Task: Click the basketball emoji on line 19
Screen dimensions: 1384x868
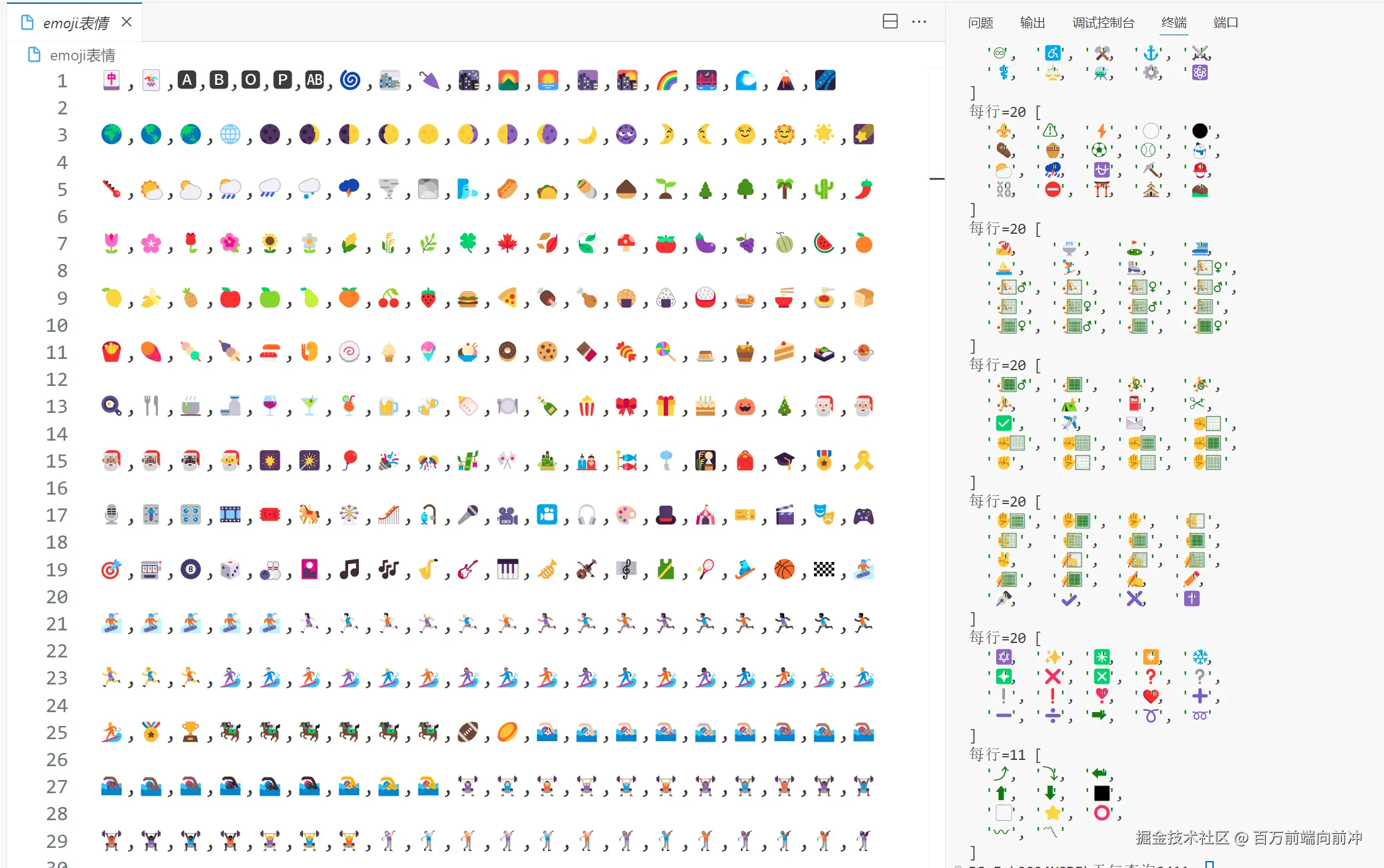Action: click(x=784, y=569)
